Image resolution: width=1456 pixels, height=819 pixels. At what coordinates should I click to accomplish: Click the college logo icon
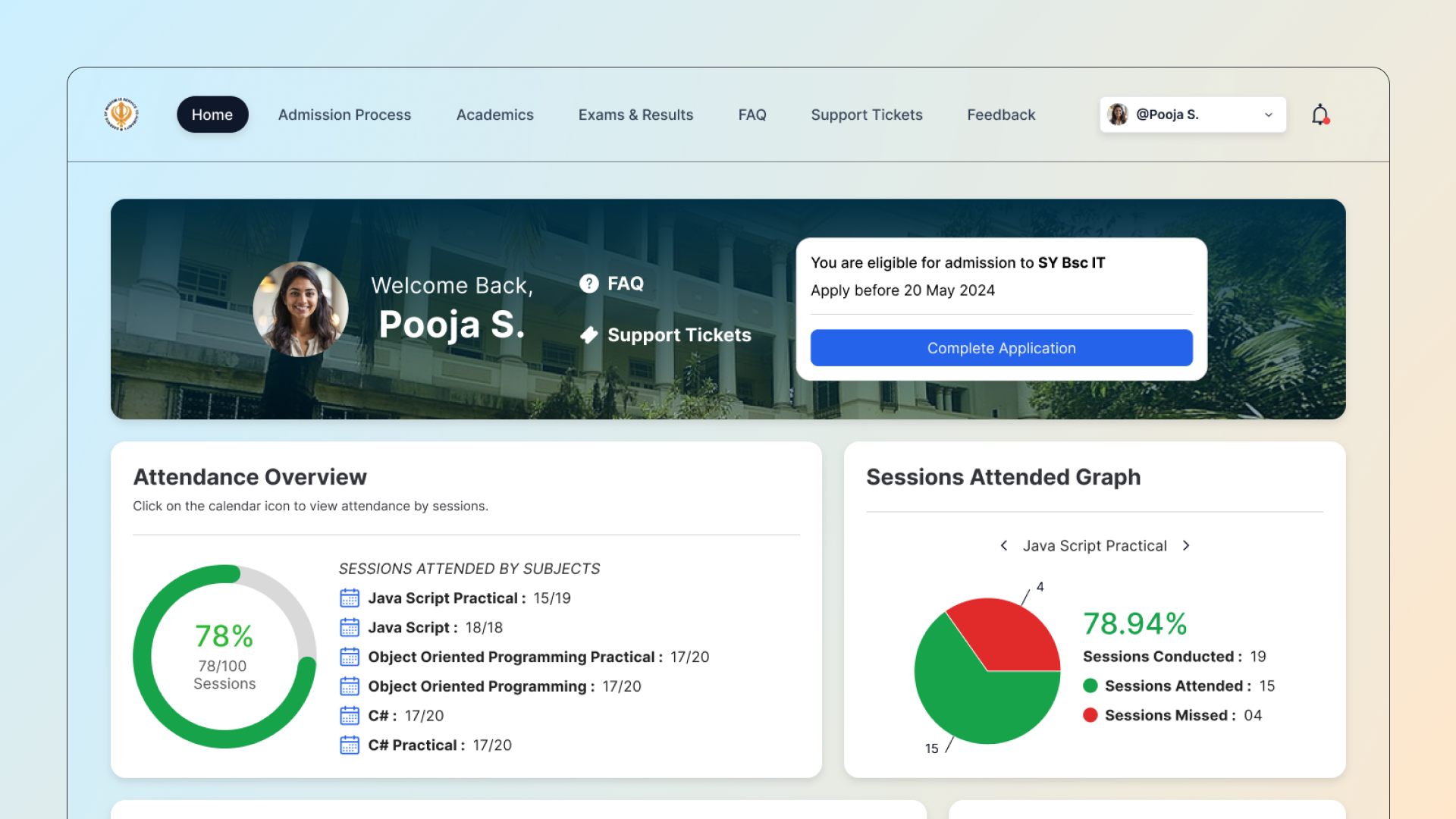pos(121,115)
